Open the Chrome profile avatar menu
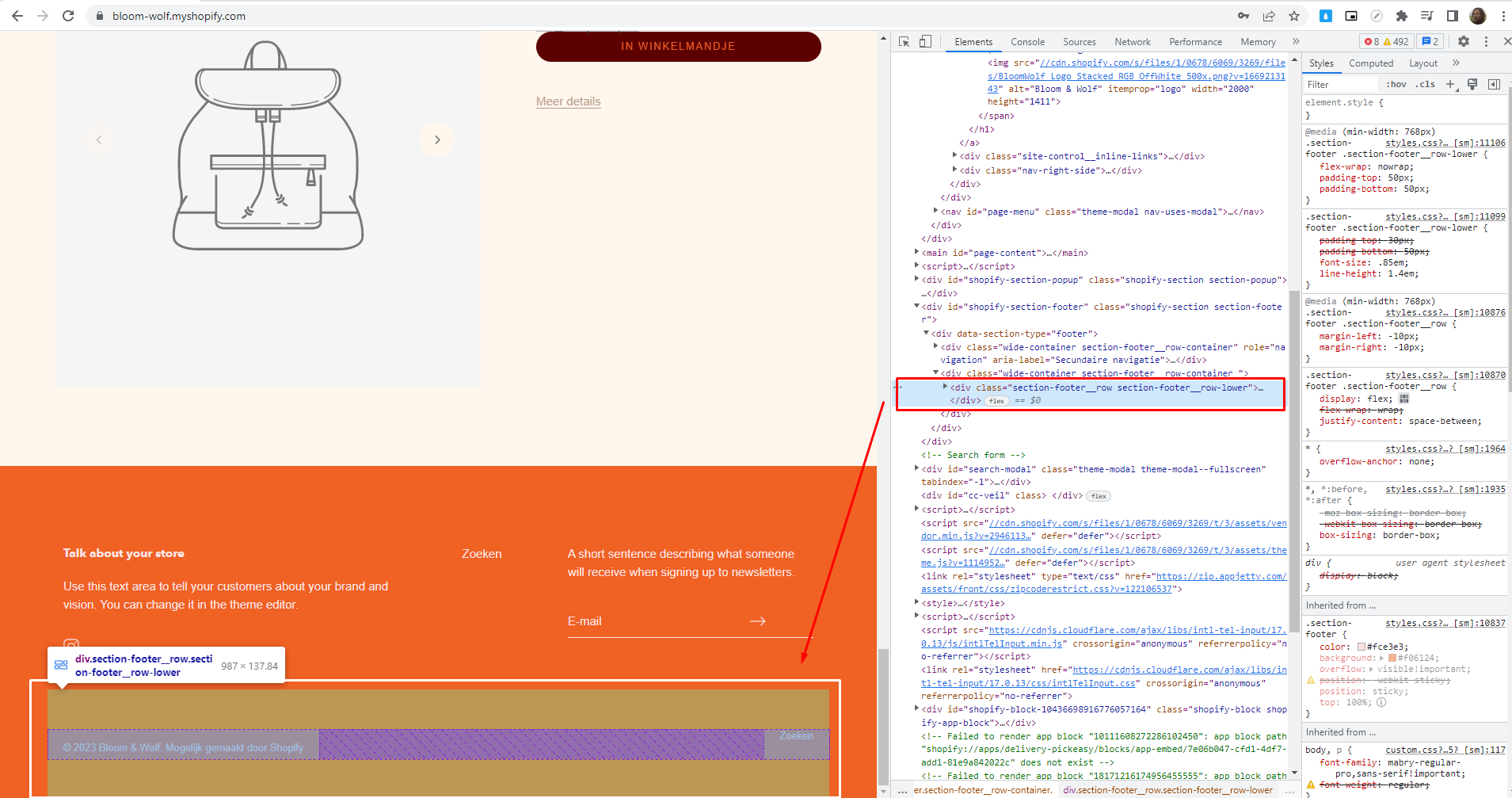The image size is (1512, 798). pyautogui.click(x=1478, y=16)
